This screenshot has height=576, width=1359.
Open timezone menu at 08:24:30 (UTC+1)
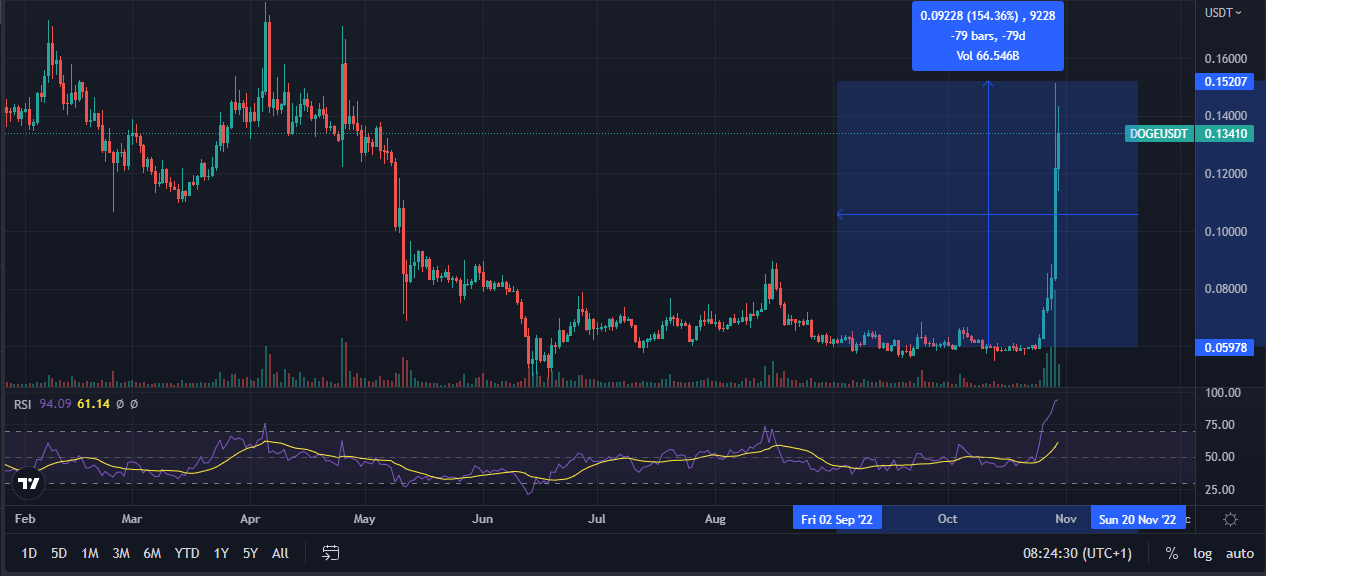[x=1078, y=553]
